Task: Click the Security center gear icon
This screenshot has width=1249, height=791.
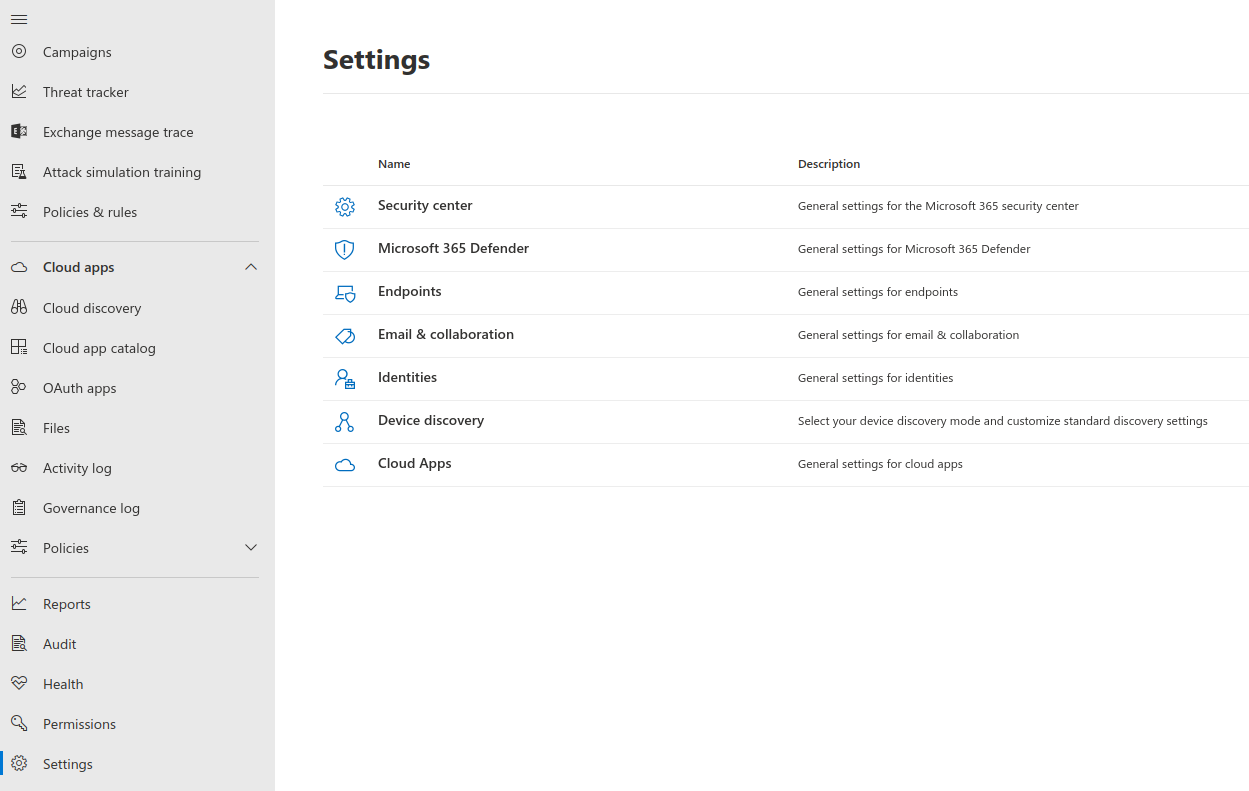Action: click(x=344, y=207)
